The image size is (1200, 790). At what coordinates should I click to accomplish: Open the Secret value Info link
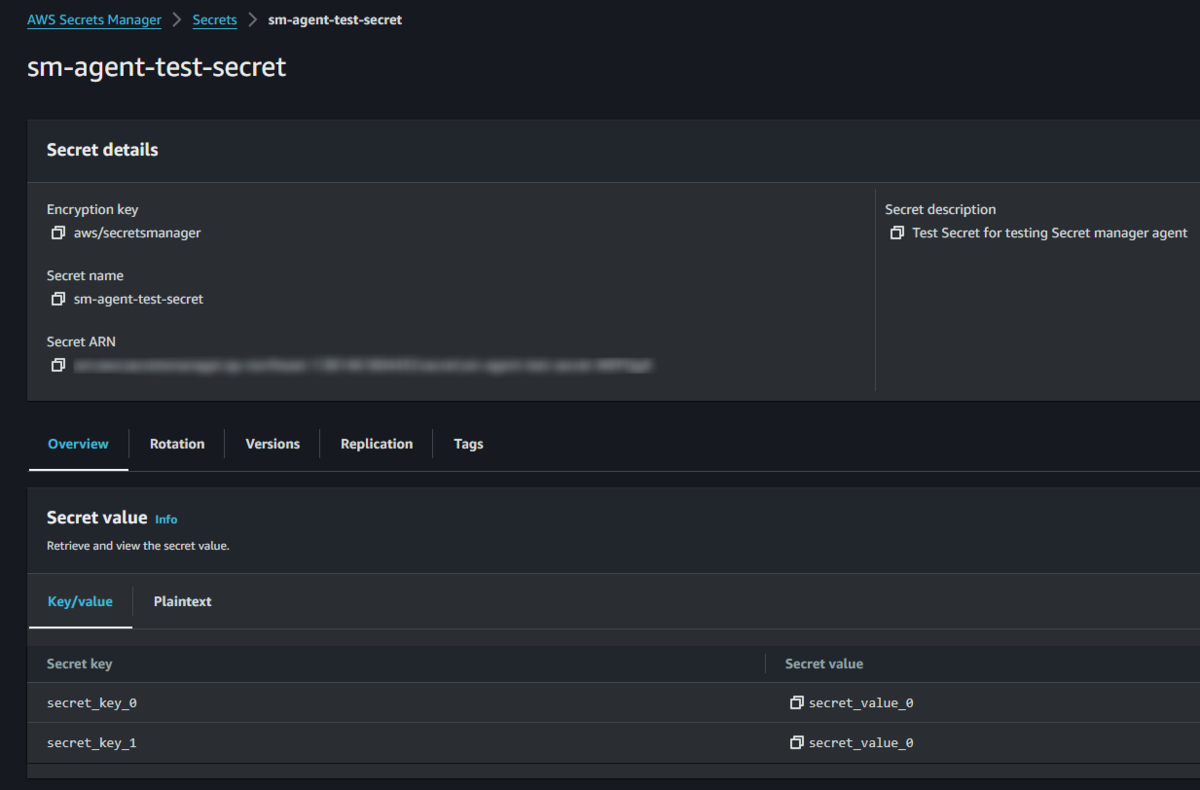[x=166, y=519]
